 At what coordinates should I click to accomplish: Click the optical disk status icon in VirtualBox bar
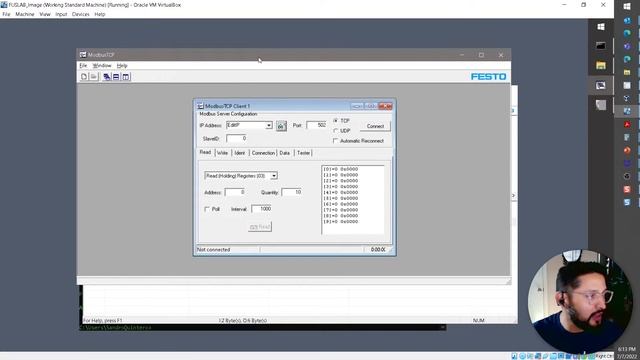coord(522,356)
